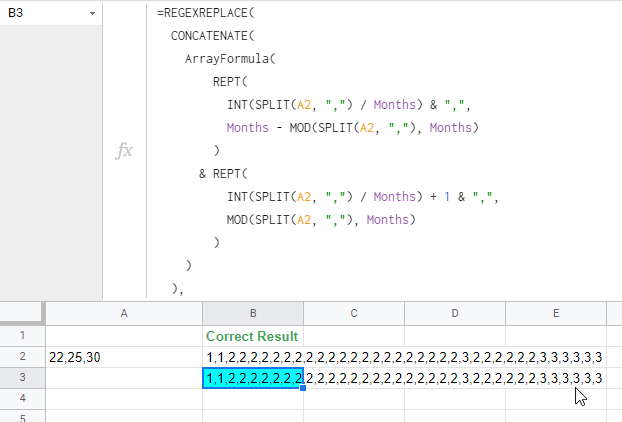Image resolution: width=622 pixels, height=422 pixels.
Task: Click the fill handle of cell B3
Action: [x=303, y=388]
